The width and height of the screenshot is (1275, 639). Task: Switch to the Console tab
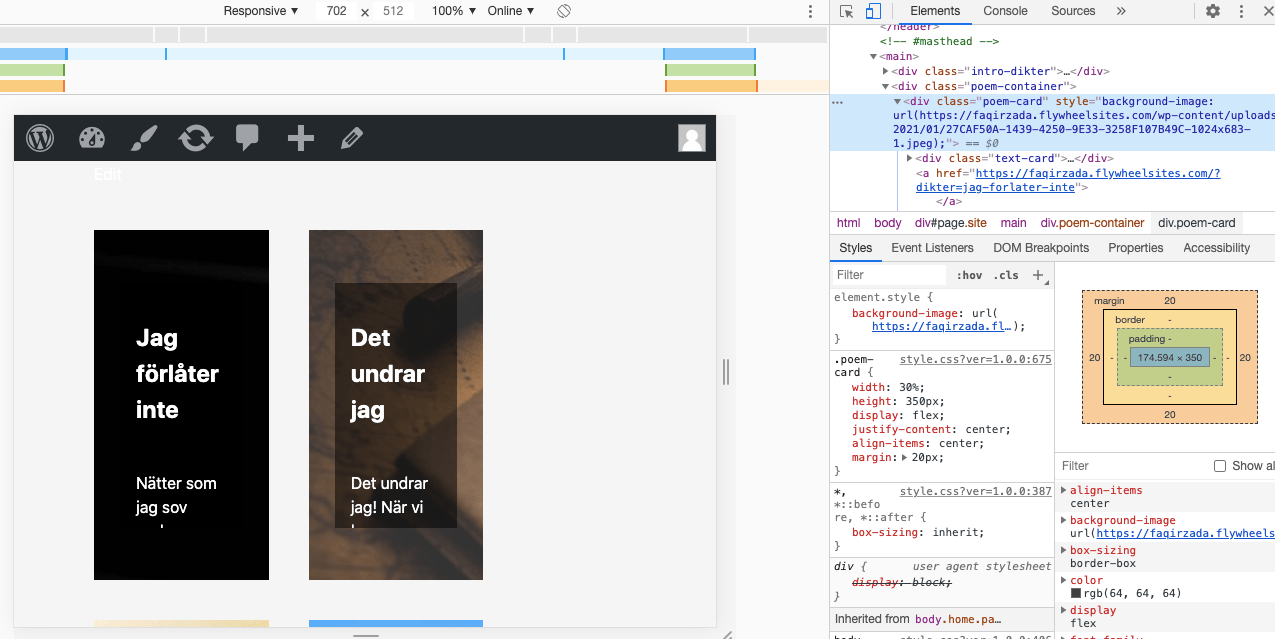click(1005, 11)
